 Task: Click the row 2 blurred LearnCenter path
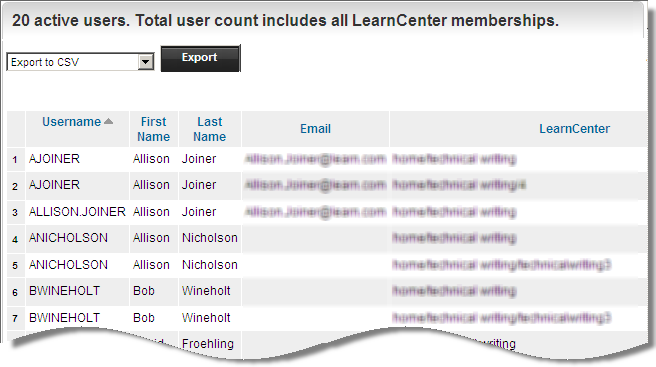(459, 185)
